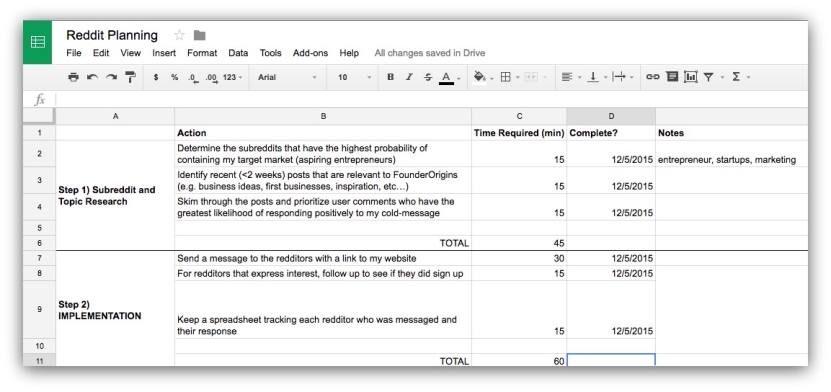Format selection as percent
Image resolution: width=831 pixels, height=392 pixels.
(174, 77)
